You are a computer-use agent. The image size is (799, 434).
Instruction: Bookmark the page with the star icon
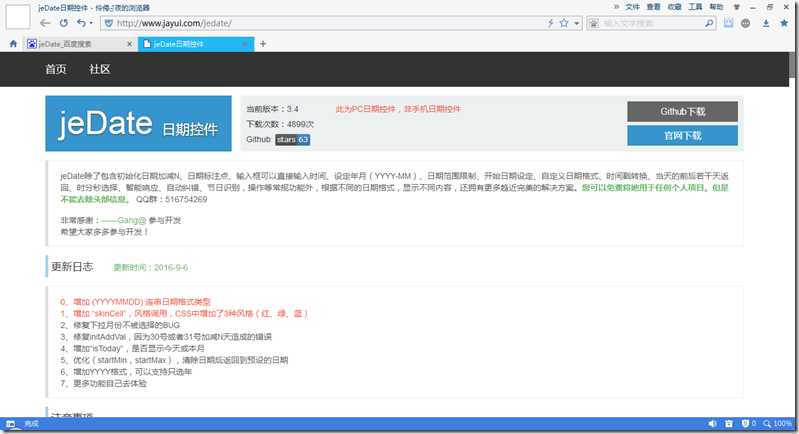(x=564, y=23)
